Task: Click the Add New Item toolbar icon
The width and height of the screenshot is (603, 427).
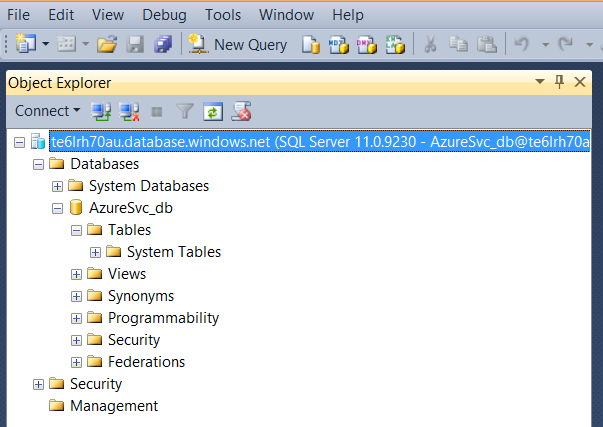Action: click(66, 44)
